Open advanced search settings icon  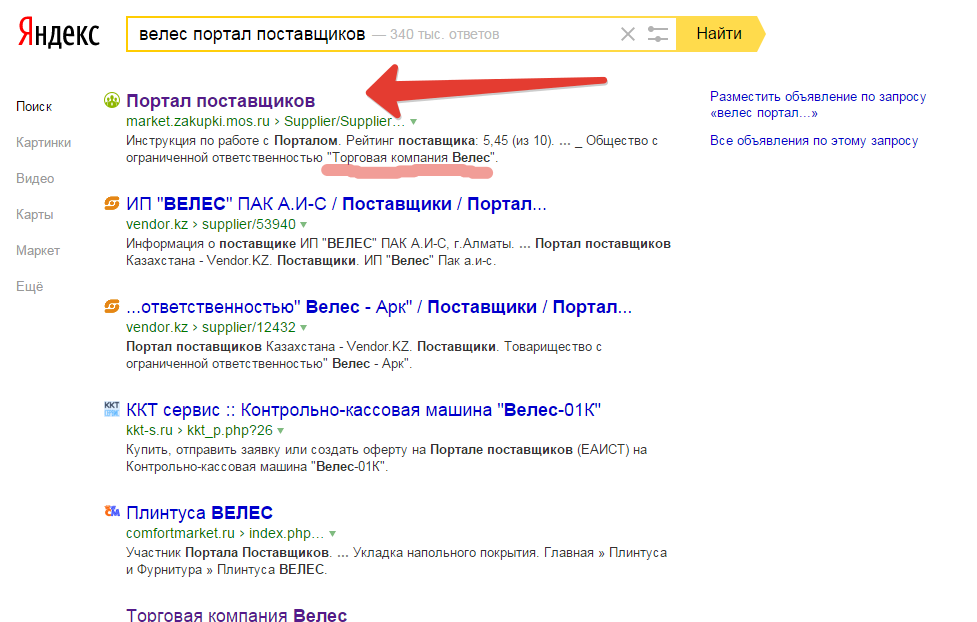tap(657, 34)
